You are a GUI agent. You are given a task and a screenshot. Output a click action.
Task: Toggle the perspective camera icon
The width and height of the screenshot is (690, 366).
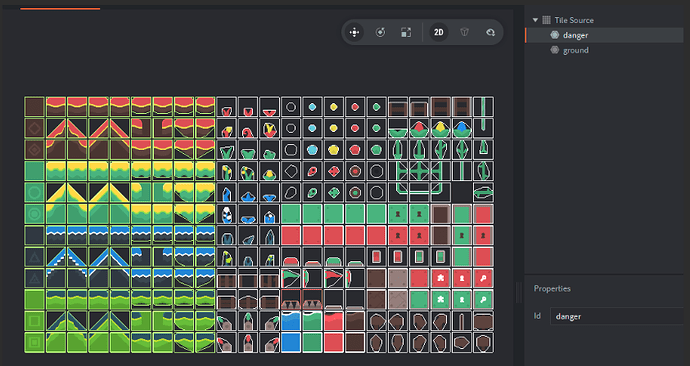coord(465,32)
